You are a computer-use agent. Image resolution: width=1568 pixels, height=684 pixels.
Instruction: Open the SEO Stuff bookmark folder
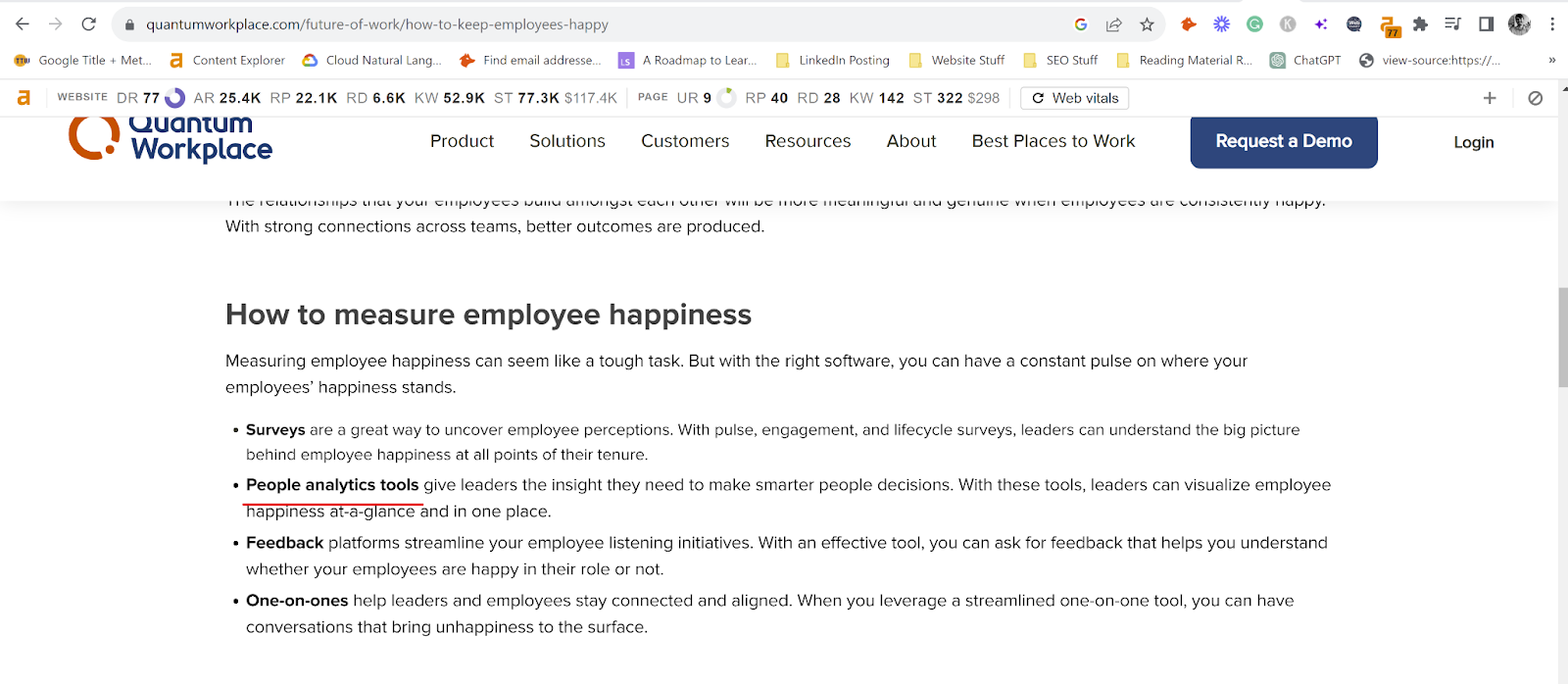tap(1061, 61)
